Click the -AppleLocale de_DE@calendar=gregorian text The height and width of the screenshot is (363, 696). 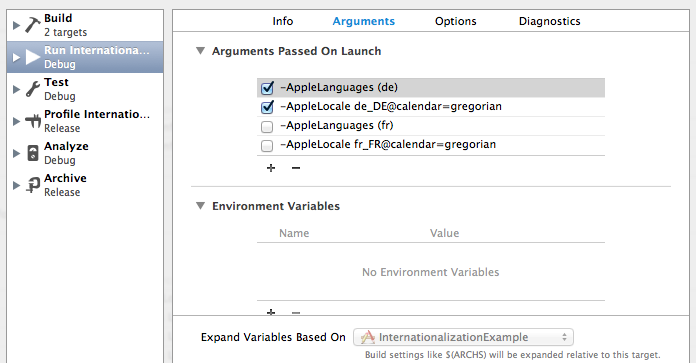pos(391,107)
